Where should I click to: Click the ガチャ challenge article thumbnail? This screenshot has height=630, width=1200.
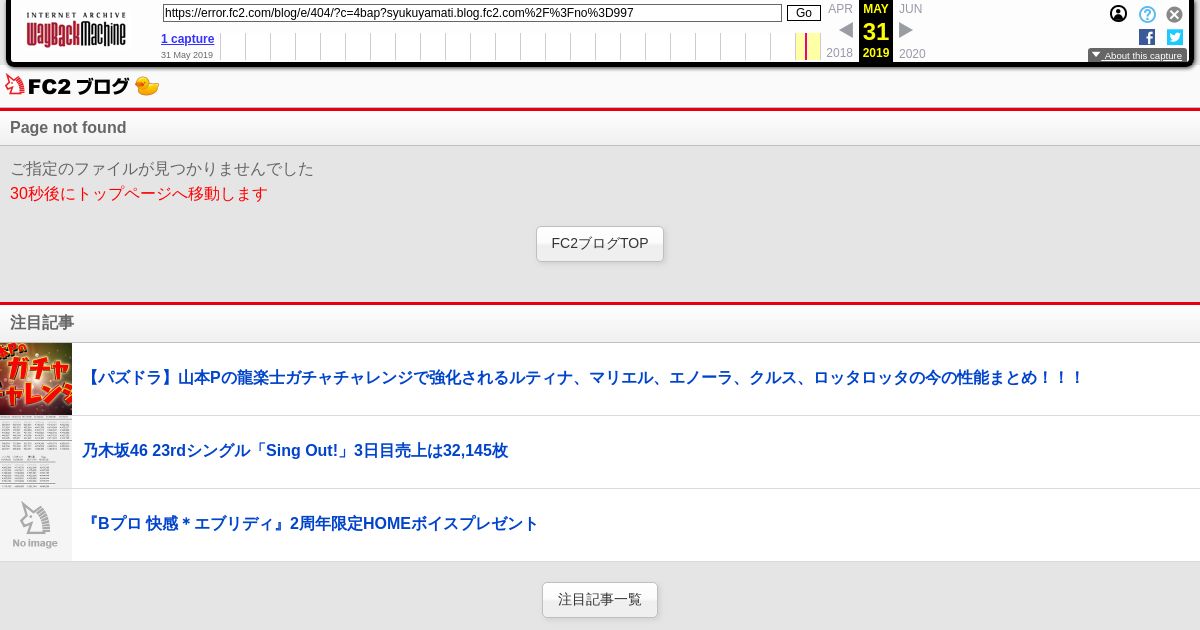tap(36, 379)
